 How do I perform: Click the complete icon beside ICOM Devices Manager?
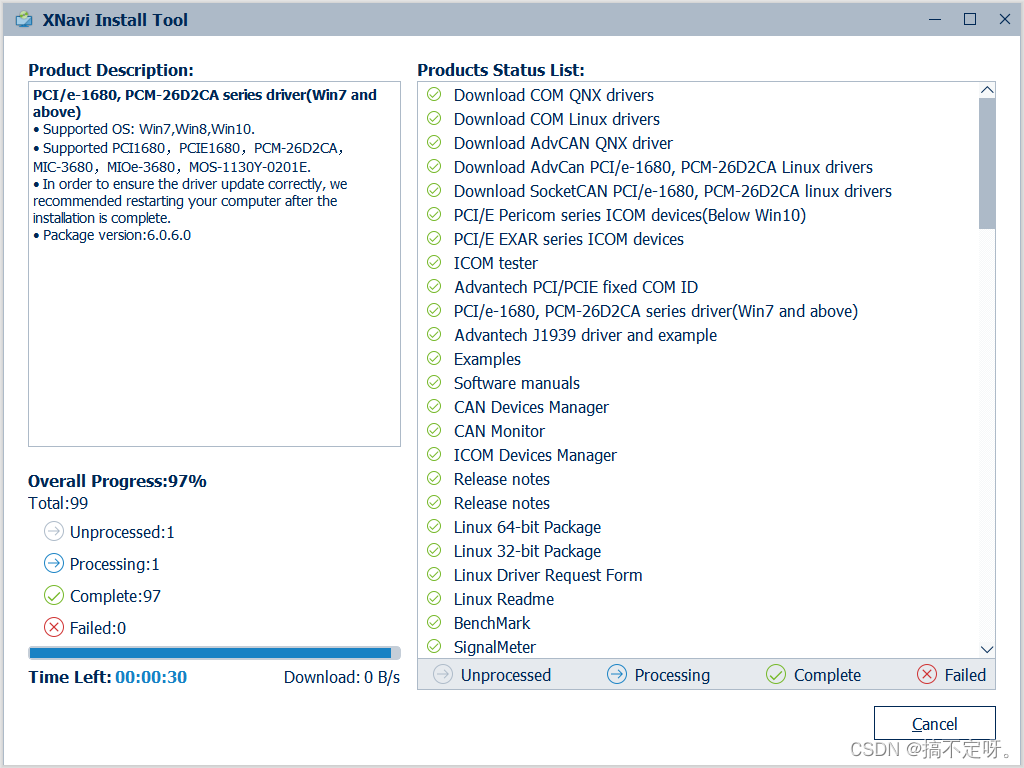pyautogui.click(x=434, y=455)
